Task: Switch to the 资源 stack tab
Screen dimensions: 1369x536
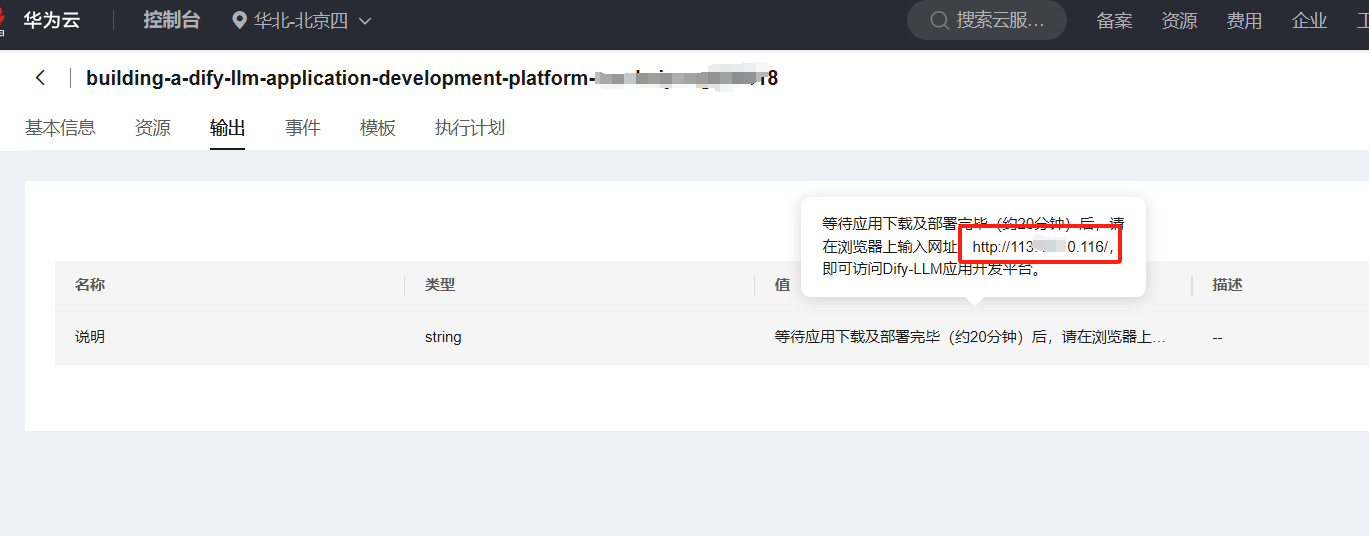Action: click(152, 128)
